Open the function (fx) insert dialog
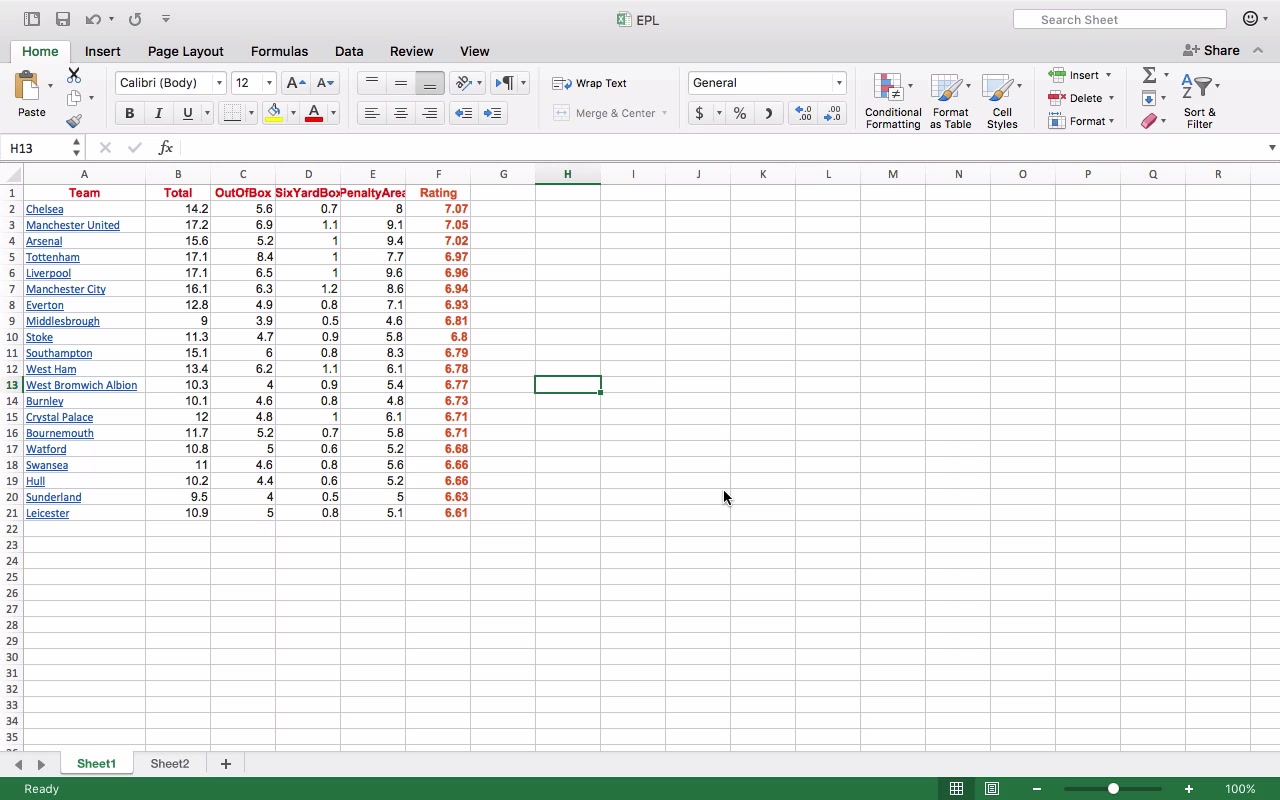Viewport: 1280px width, 800px height. 166,148
